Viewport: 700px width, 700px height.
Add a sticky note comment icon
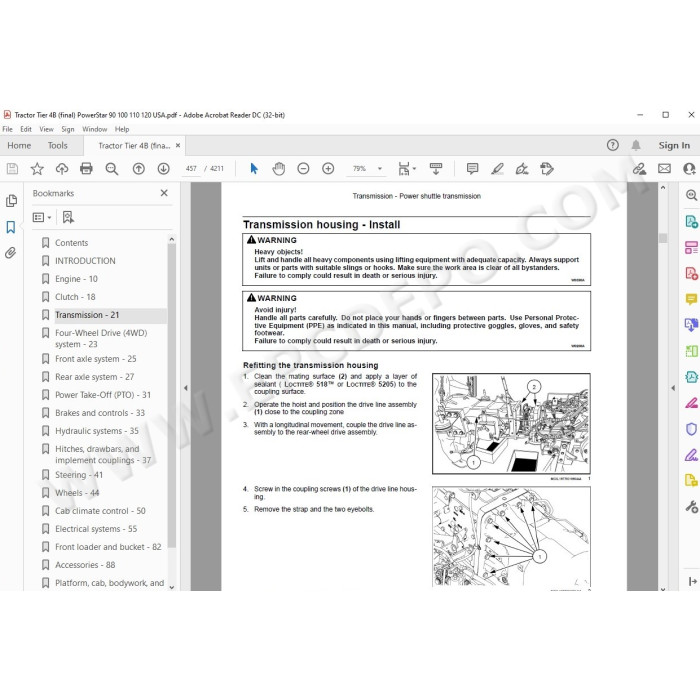[x=472, y=169]
